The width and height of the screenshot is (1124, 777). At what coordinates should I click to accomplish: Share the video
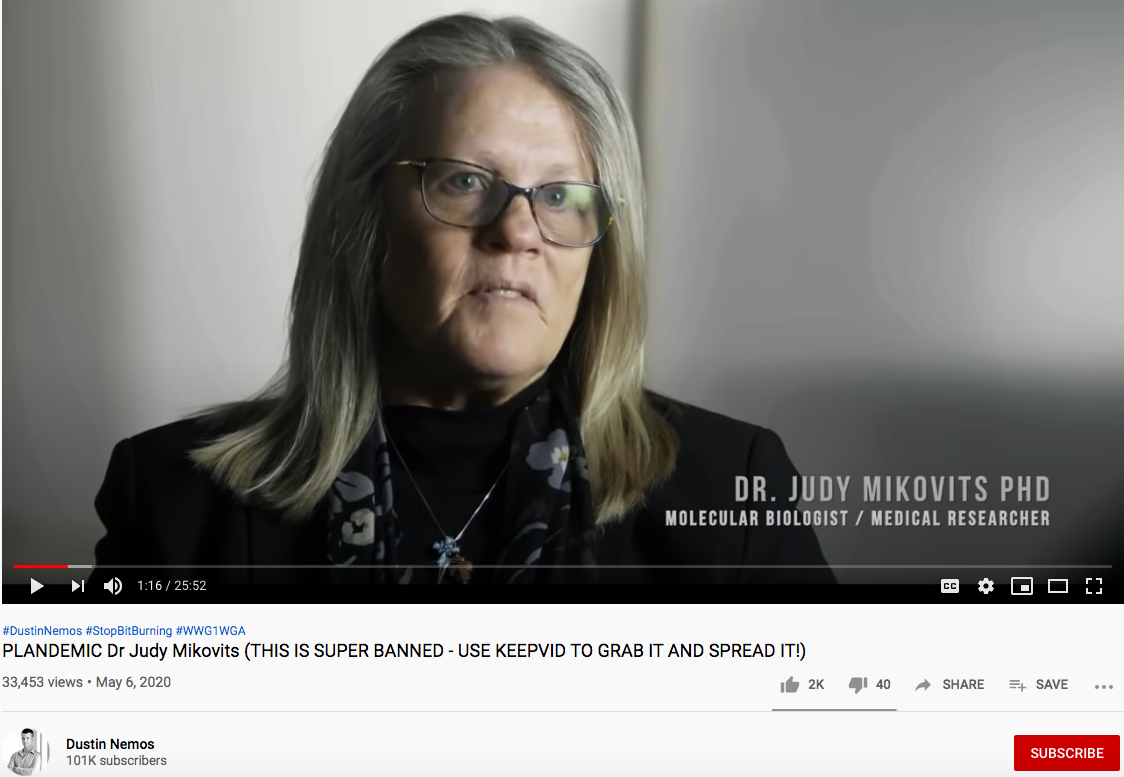pyautogui.click(x=949, y=685)
